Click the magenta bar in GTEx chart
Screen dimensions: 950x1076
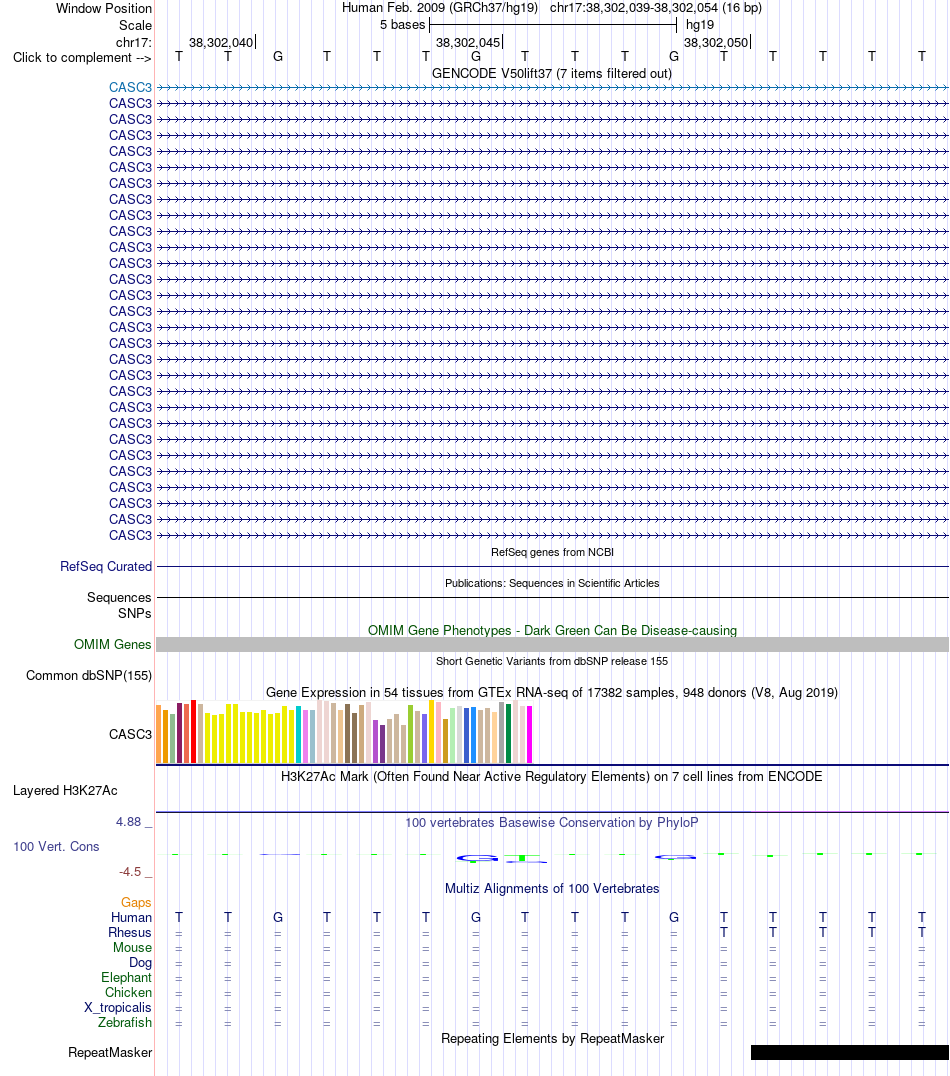click(529, 735)
